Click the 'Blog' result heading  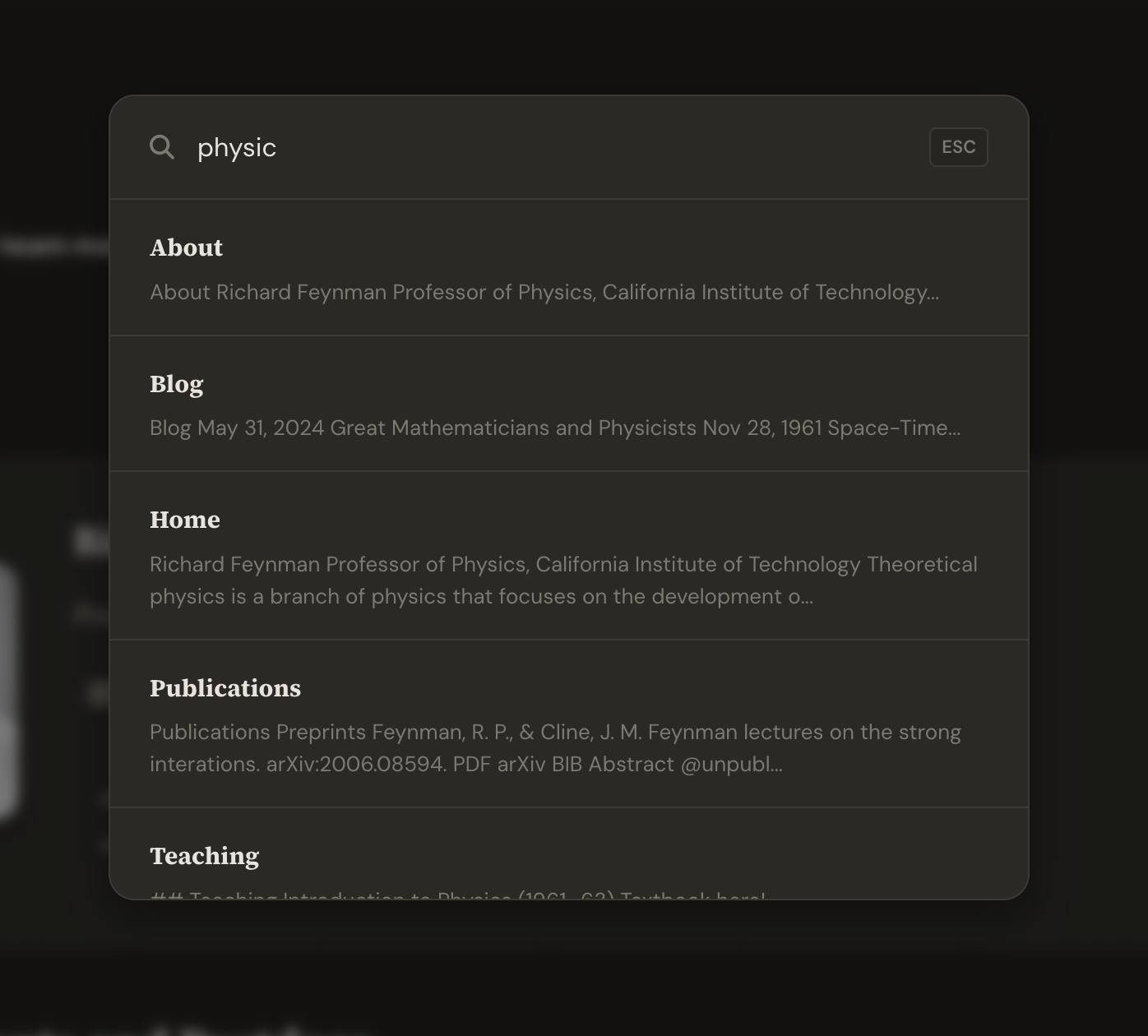[176, 384]
